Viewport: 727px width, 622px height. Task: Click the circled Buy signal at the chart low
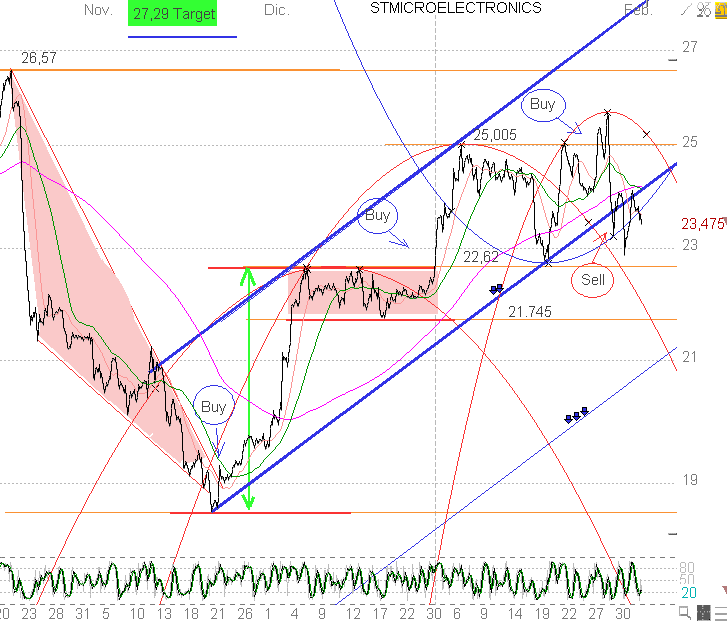(x=214, y=407)
